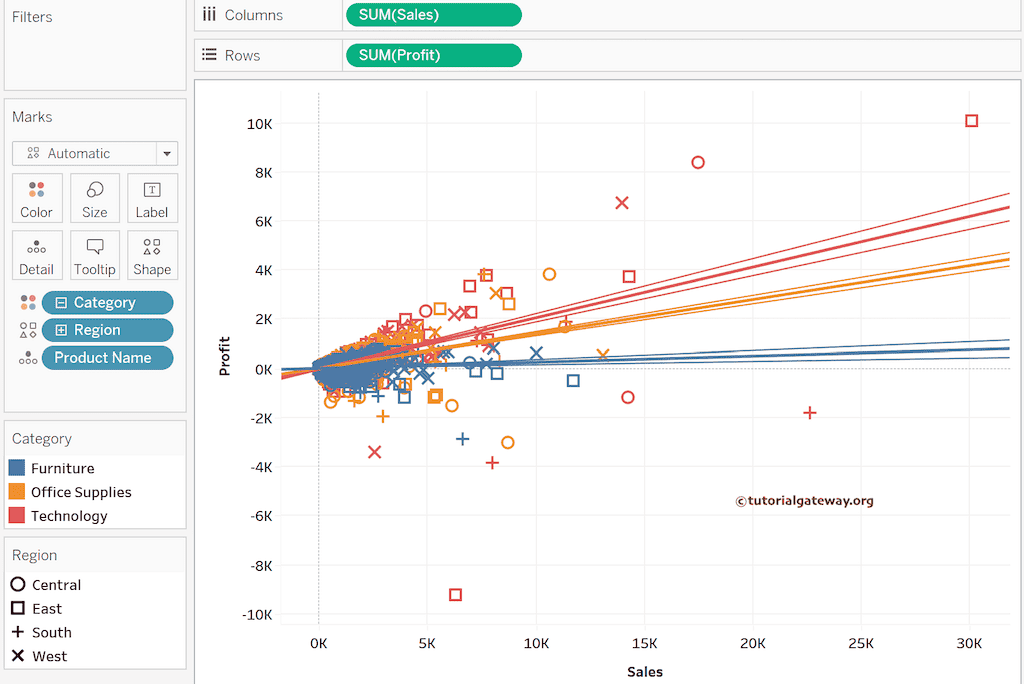The image size is (1024, 684).
Task: Select Central circle in Region legend
Action: tap(18, 585)
